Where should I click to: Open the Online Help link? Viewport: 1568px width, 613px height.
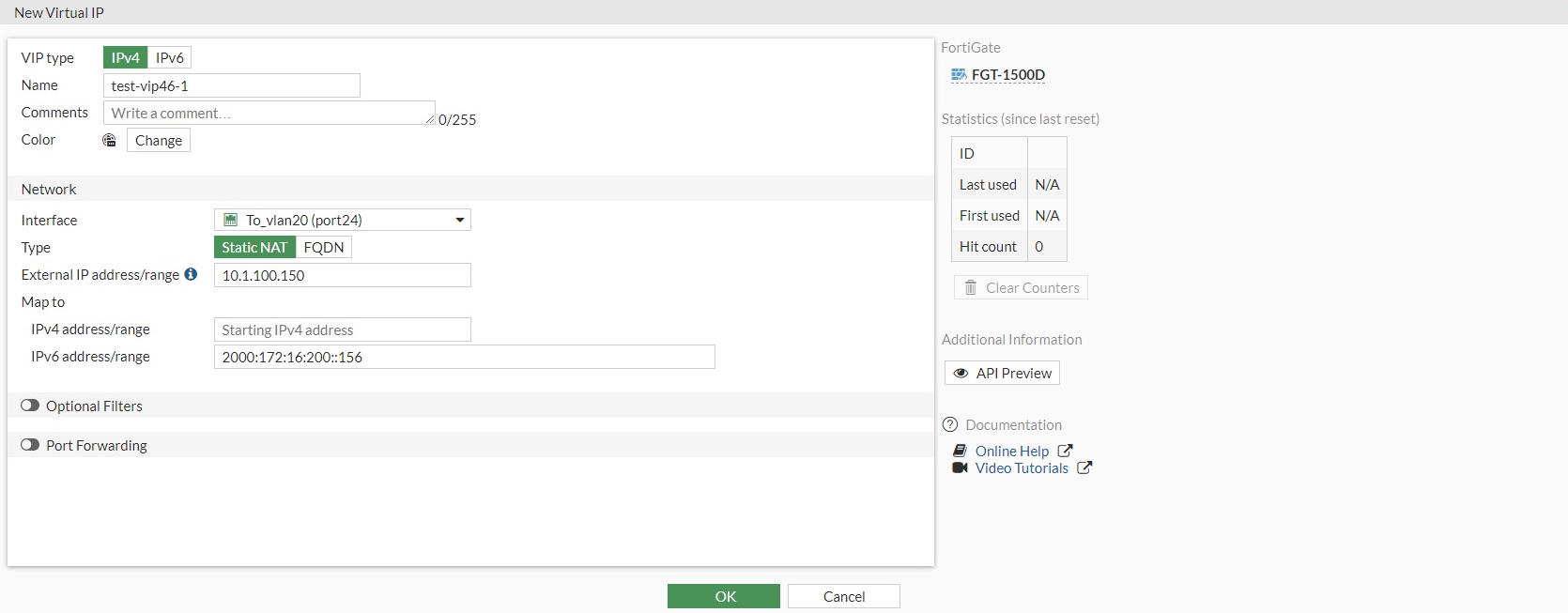click(1011, 452)
